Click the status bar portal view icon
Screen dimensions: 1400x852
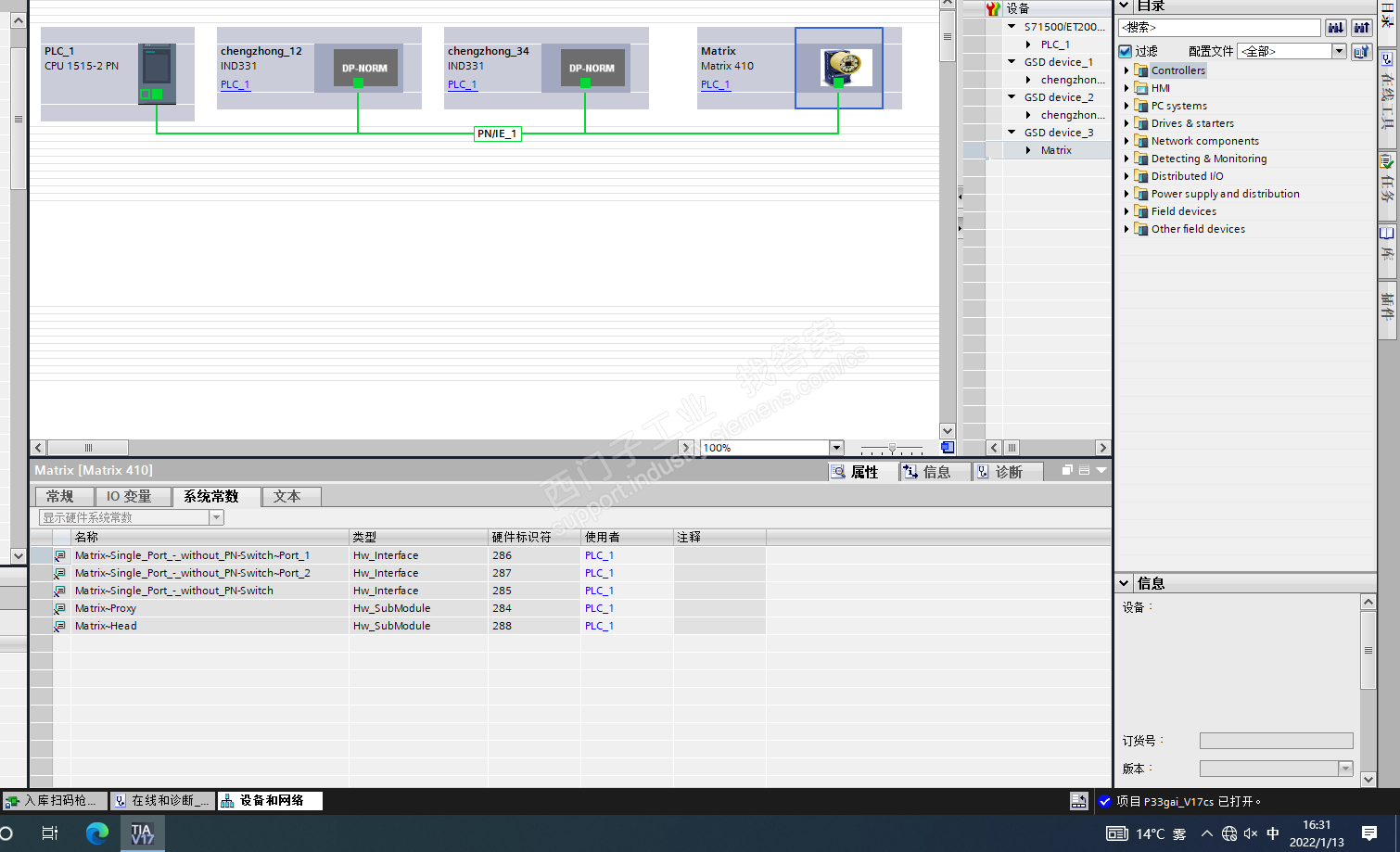[x=1078, y=801]
